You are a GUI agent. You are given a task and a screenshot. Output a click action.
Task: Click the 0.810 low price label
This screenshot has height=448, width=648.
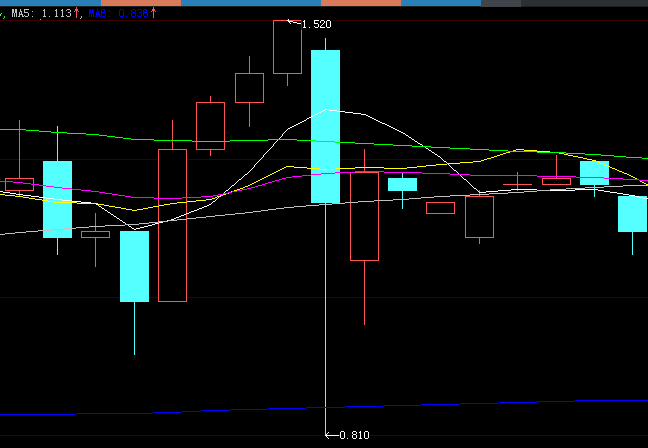(x=354, y=435)
